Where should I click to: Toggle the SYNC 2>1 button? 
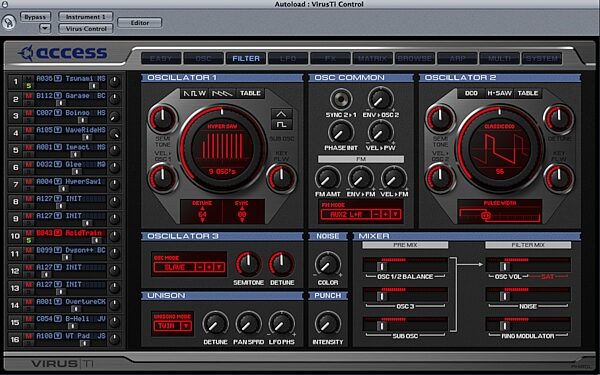pyautogui.click(x=340, y=99)
